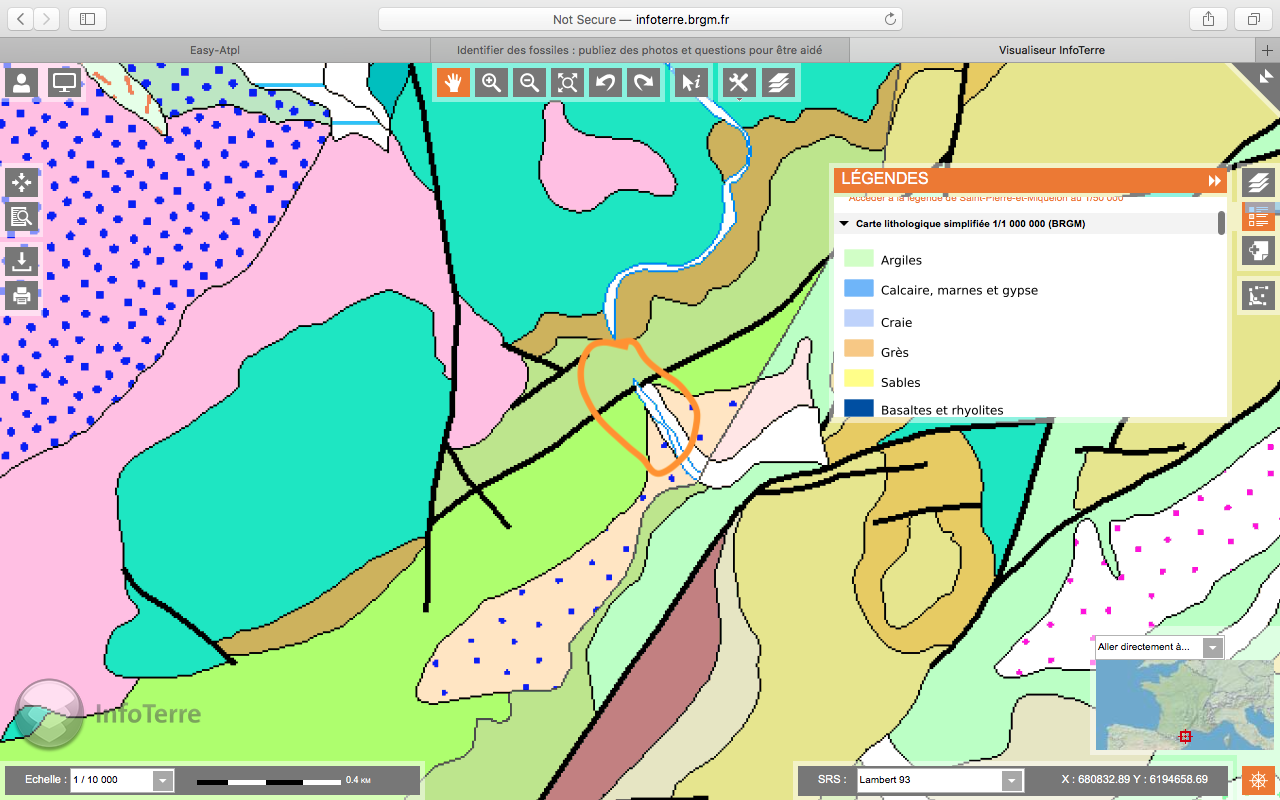Go back to previous map view
The image size is (1280, 800).
(x=606, y=83)
